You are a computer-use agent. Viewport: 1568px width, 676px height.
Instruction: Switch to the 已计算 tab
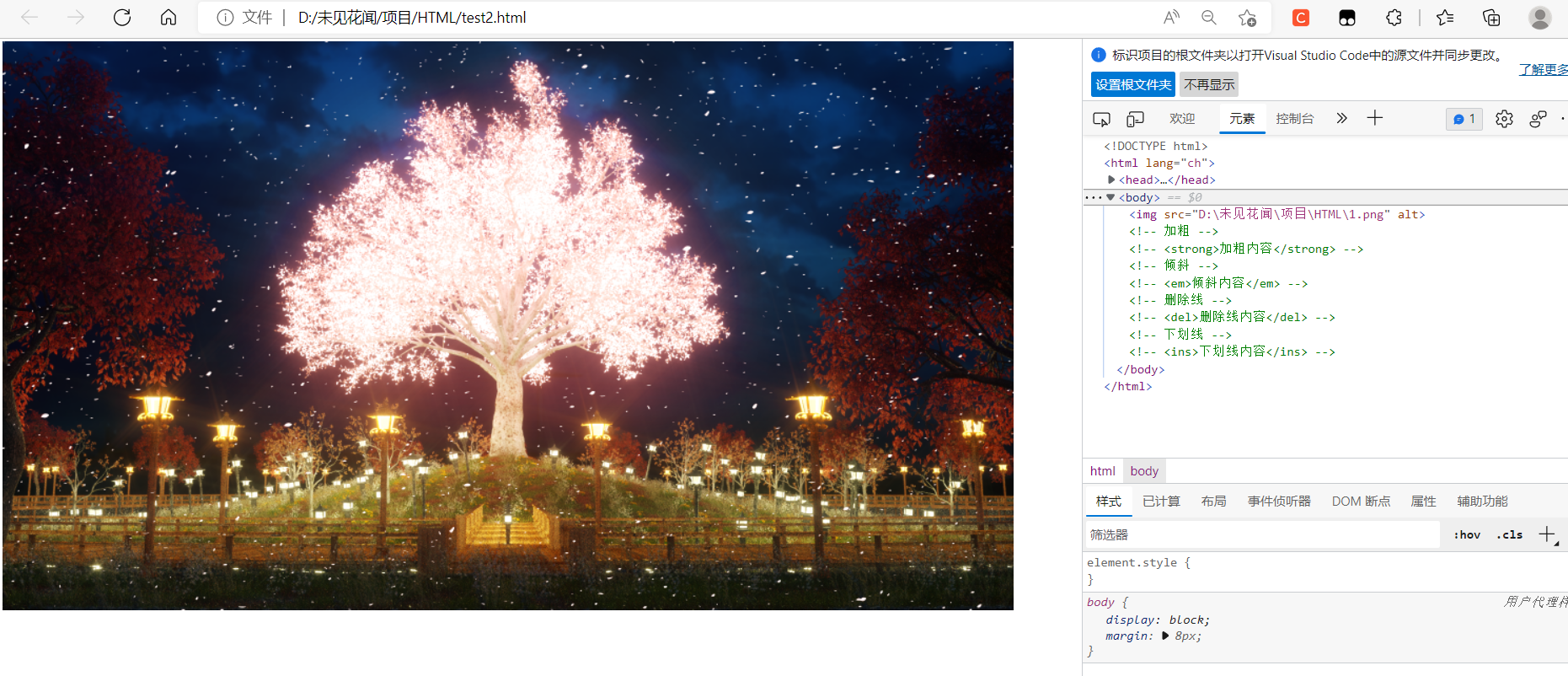[x=1161, y=502]
